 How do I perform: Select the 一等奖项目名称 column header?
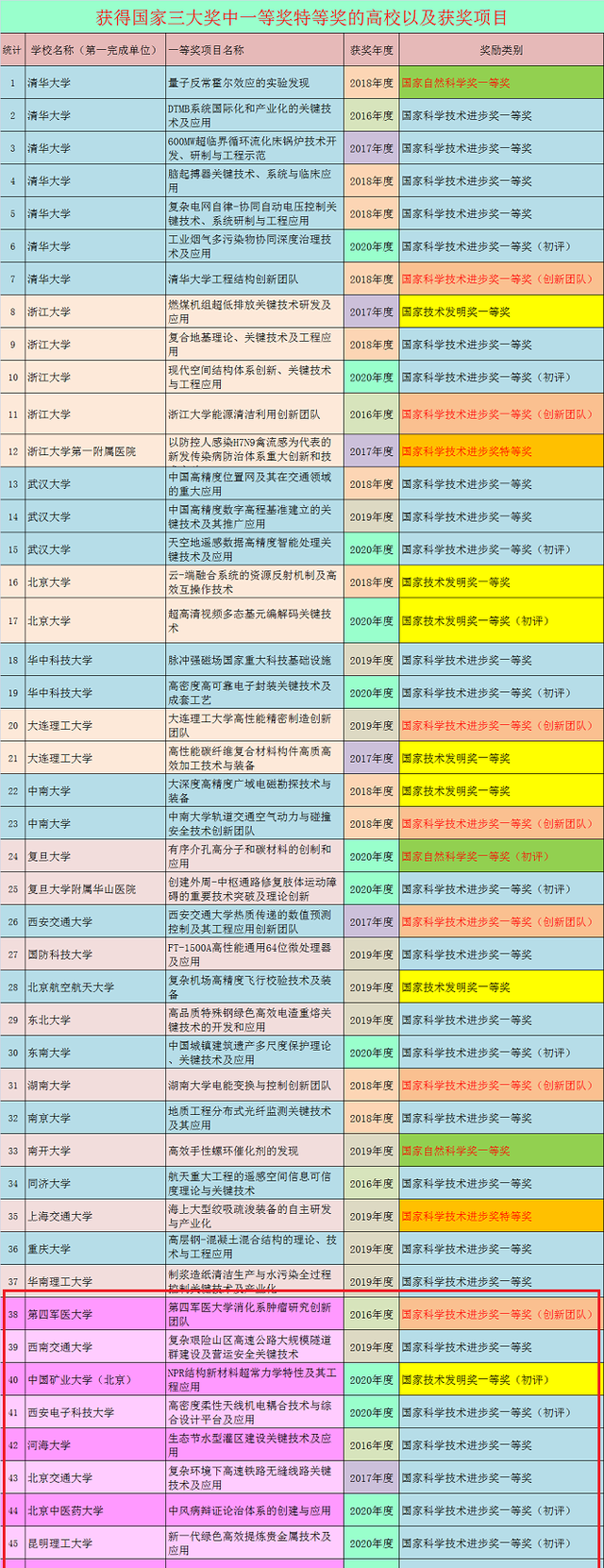tap(255, 50)
